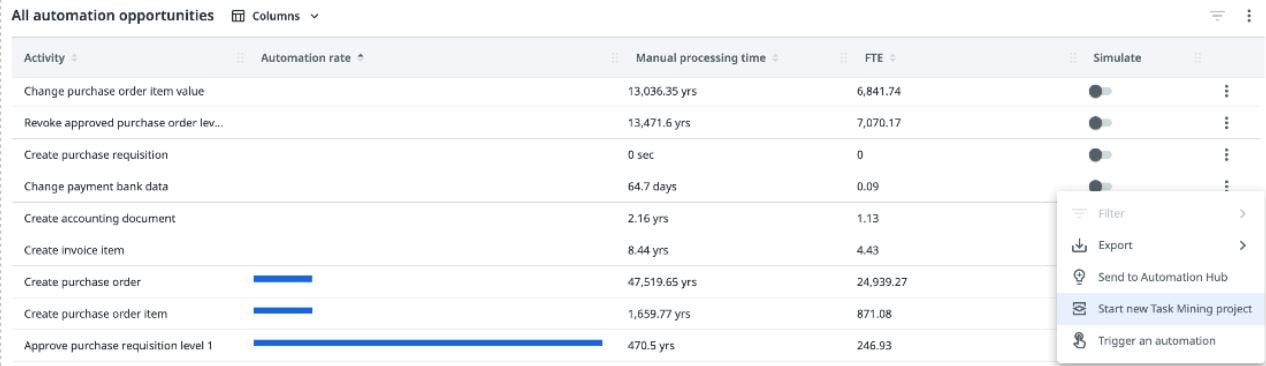This screenshot has width=1266, height=366.
Task: Click the 7,070.17 FTE value
Action: pos(879,123)
